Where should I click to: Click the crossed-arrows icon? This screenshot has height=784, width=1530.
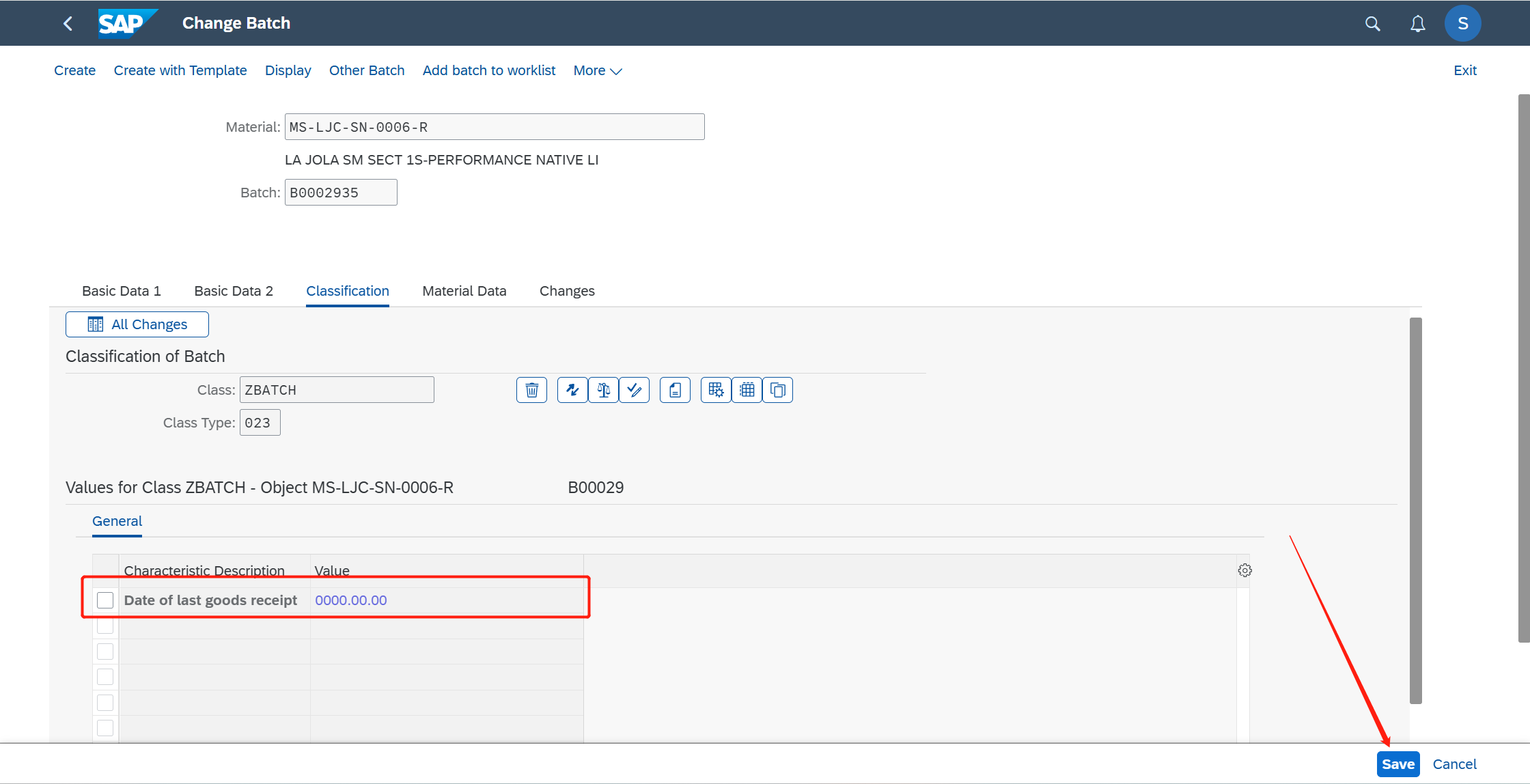pyautogui.click(x=572, y=390)
